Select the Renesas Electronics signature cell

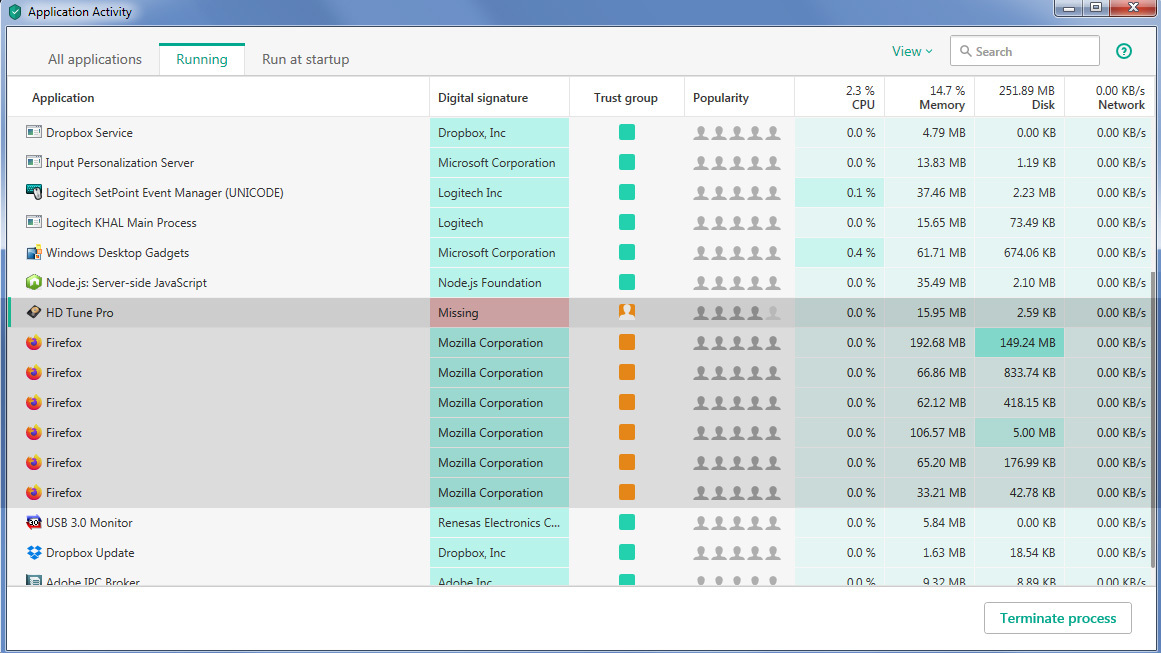(x=499, y=523)
